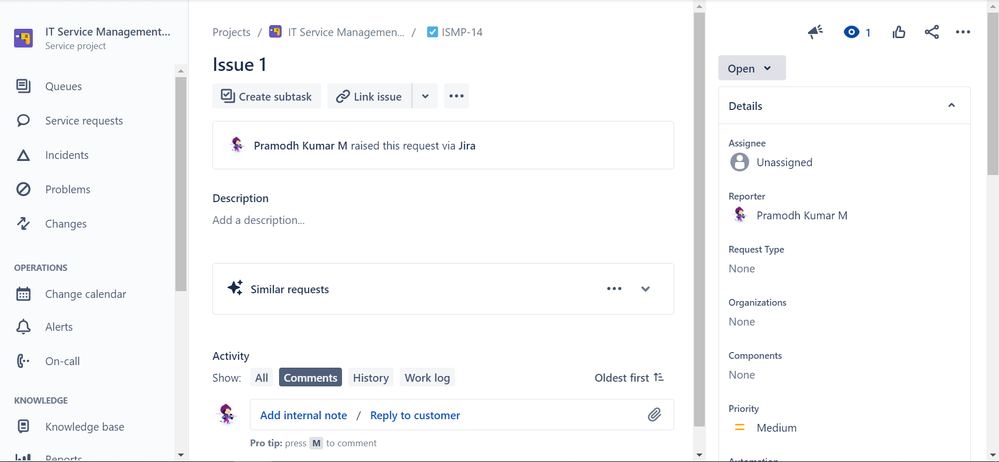999x462 pixels.
Task: Click the ISMP-14 issue type checkbox icon
Action: [x=433, y=32]
